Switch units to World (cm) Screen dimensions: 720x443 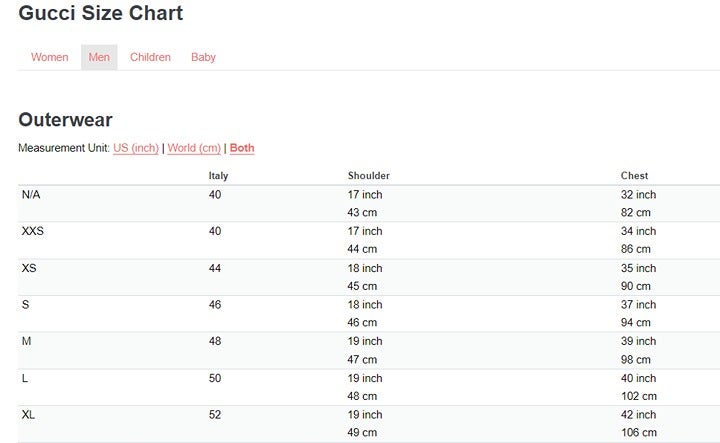194,148
